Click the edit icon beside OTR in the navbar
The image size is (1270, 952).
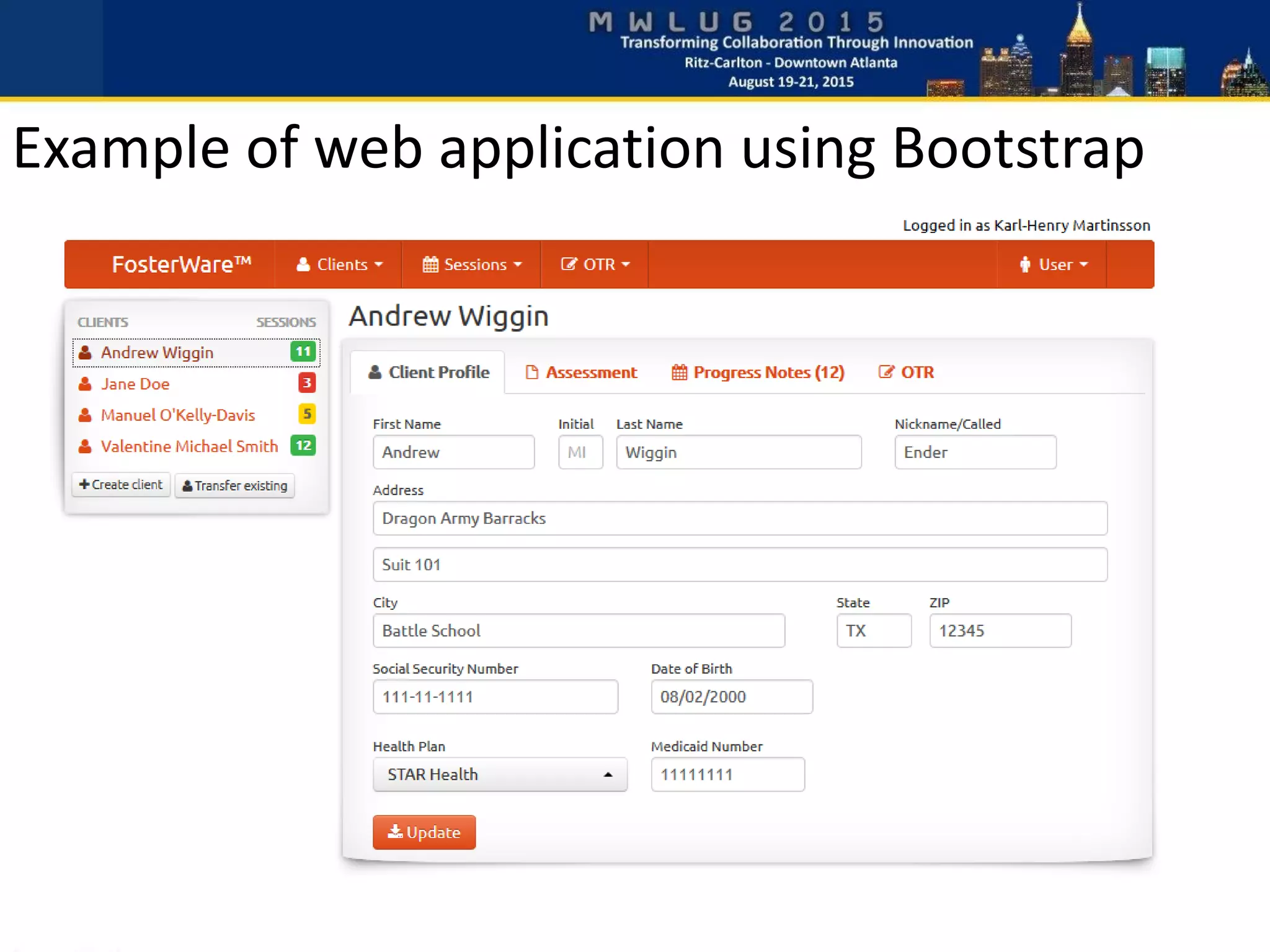(x=569, y=264)
